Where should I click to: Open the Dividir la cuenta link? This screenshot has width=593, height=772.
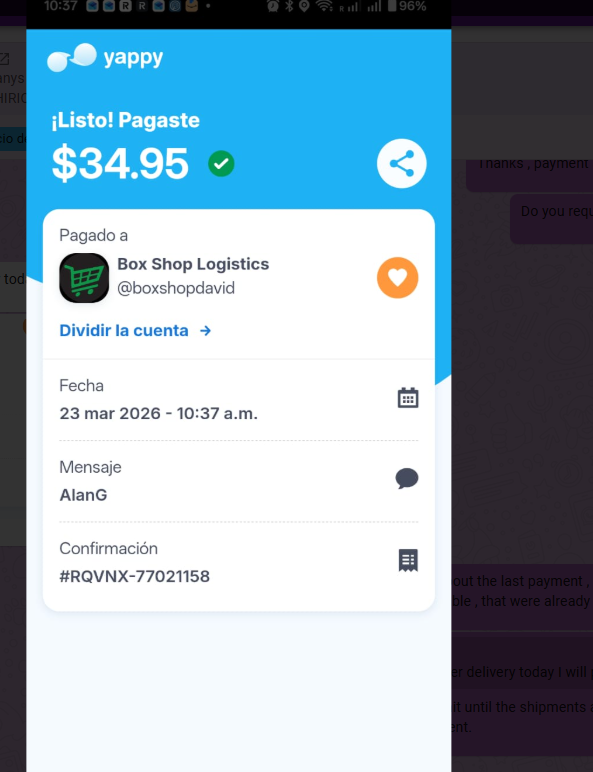click(135, 330)
